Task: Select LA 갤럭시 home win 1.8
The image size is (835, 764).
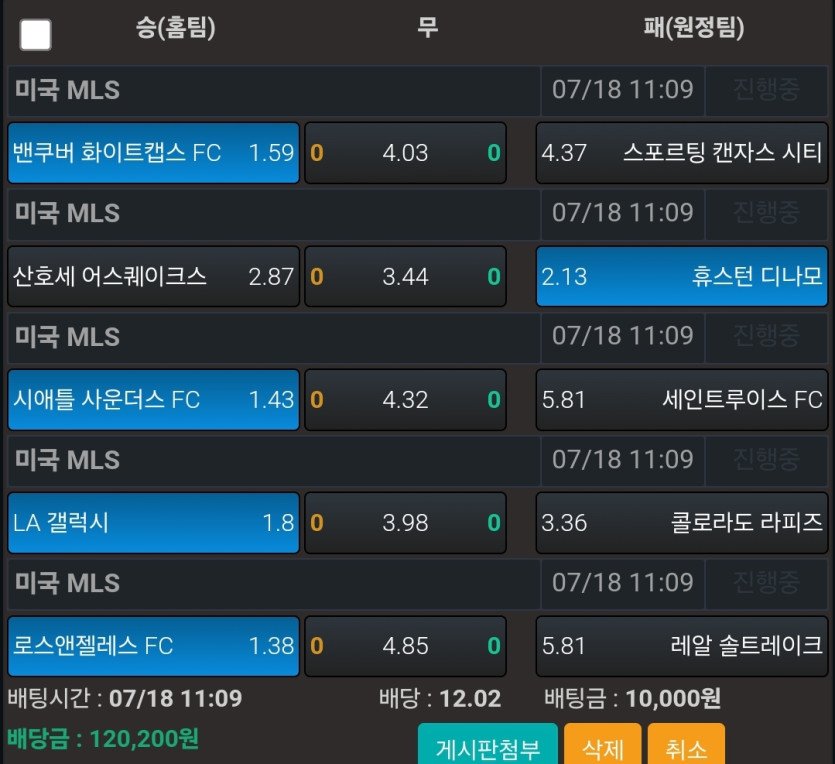Action: point(154,523)
